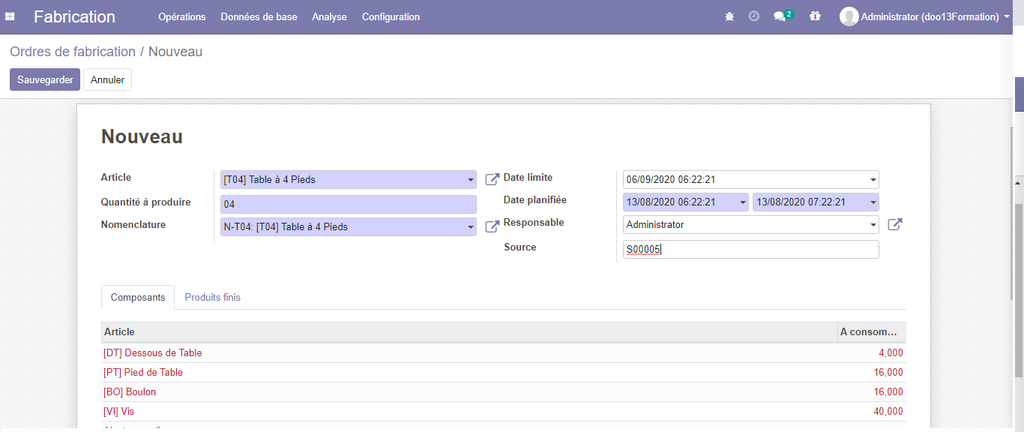Screen dimensions: 1024x432
Task: Expand the Responsable Administrator dropdown
Action: [x=873, y=225]
